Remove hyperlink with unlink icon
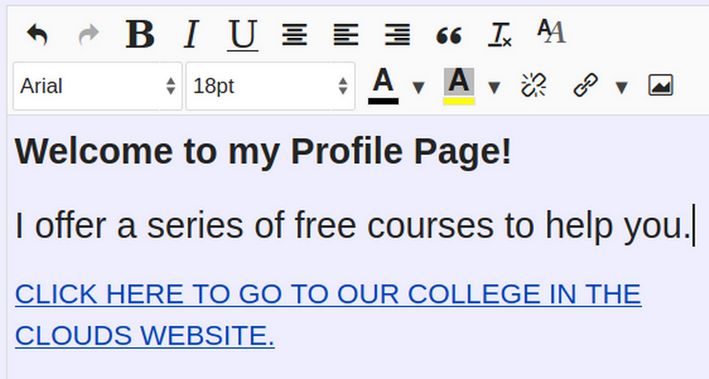Viewport: 709px width, 379px height. 534,85
